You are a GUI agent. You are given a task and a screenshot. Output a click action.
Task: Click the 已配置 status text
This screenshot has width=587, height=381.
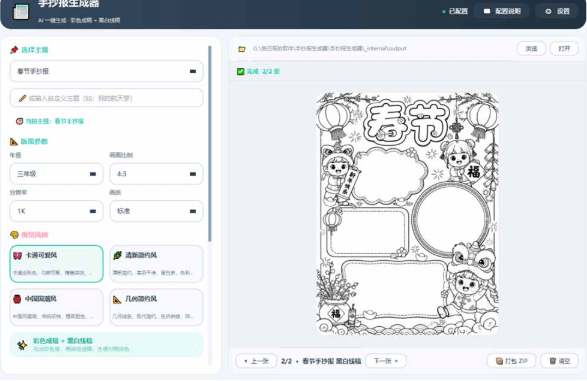click(x=458, y=11)
